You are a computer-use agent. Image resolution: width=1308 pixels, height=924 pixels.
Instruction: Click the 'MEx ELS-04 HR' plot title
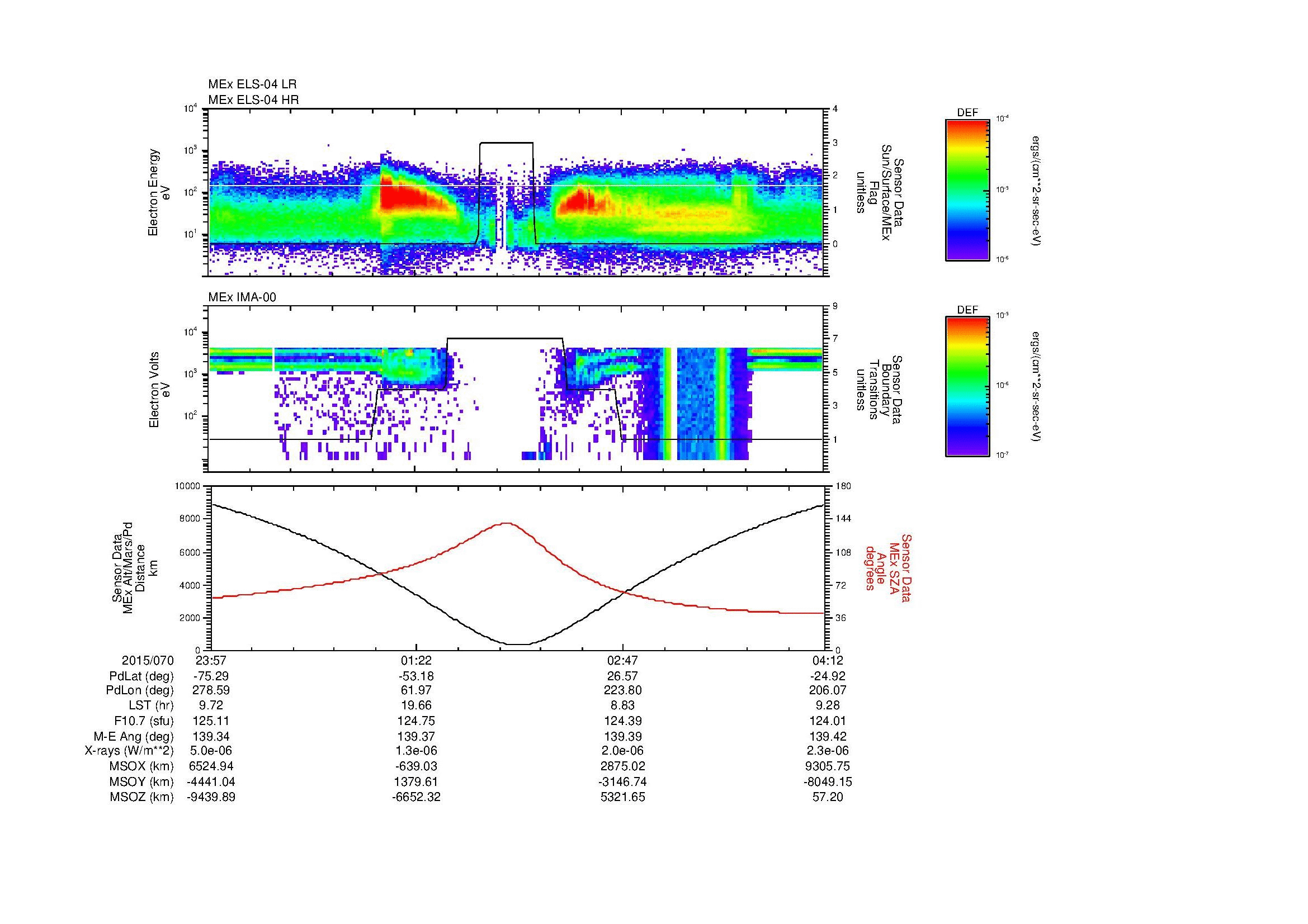tap(253, 99)
